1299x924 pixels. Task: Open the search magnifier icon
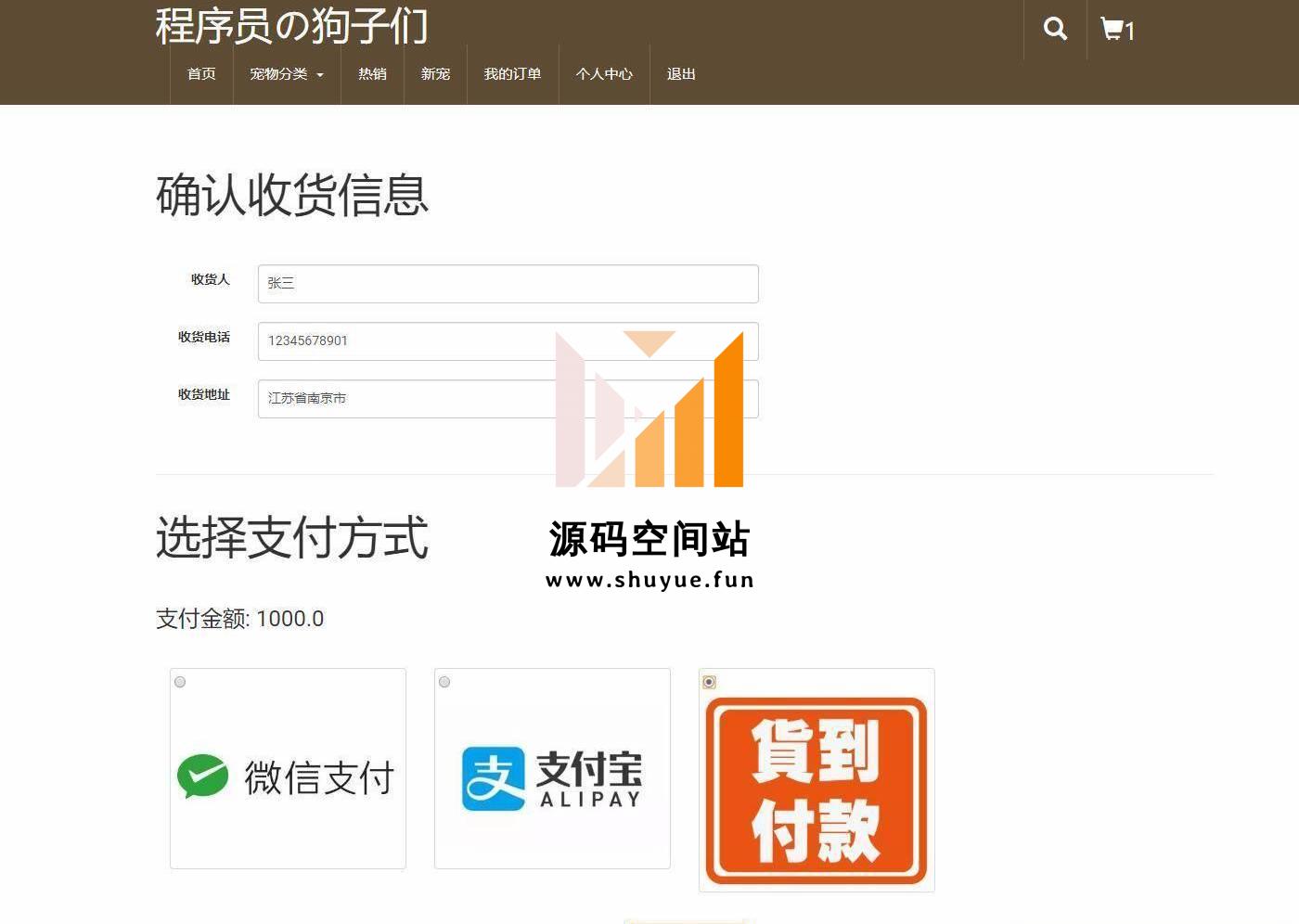tap(1055, 29)
